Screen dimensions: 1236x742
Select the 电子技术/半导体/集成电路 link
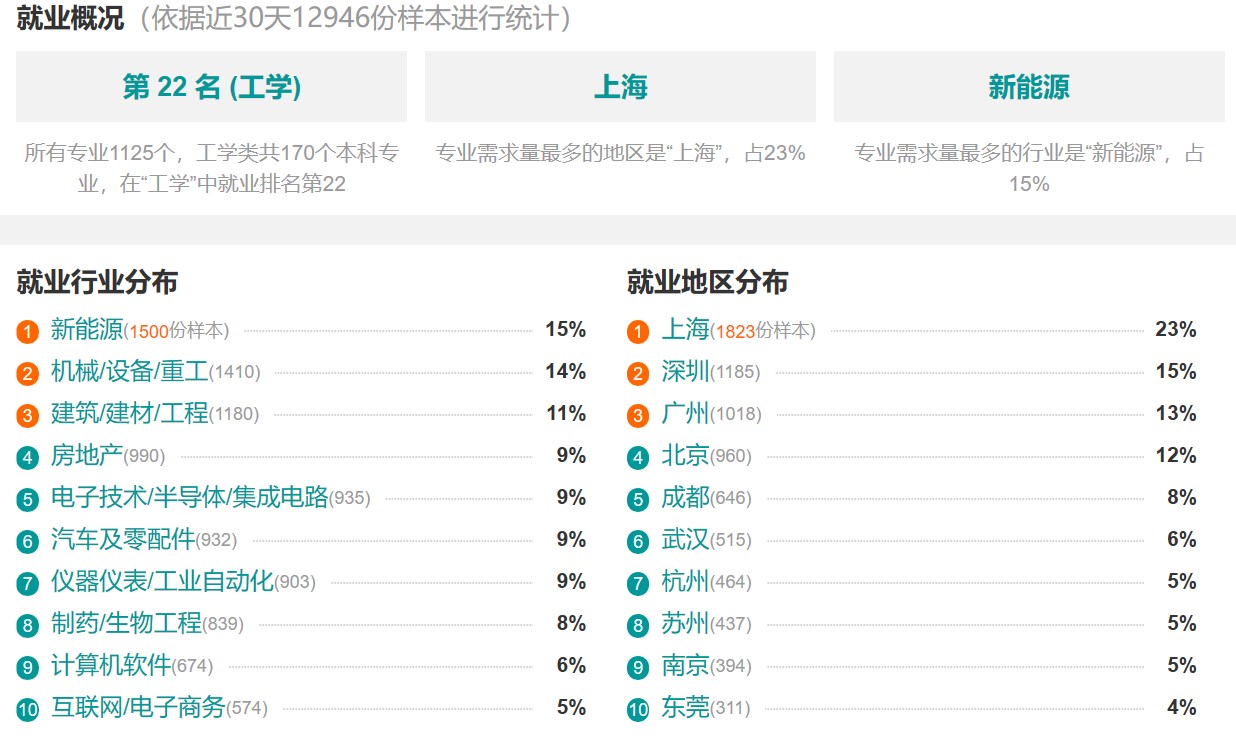(189, 497)
